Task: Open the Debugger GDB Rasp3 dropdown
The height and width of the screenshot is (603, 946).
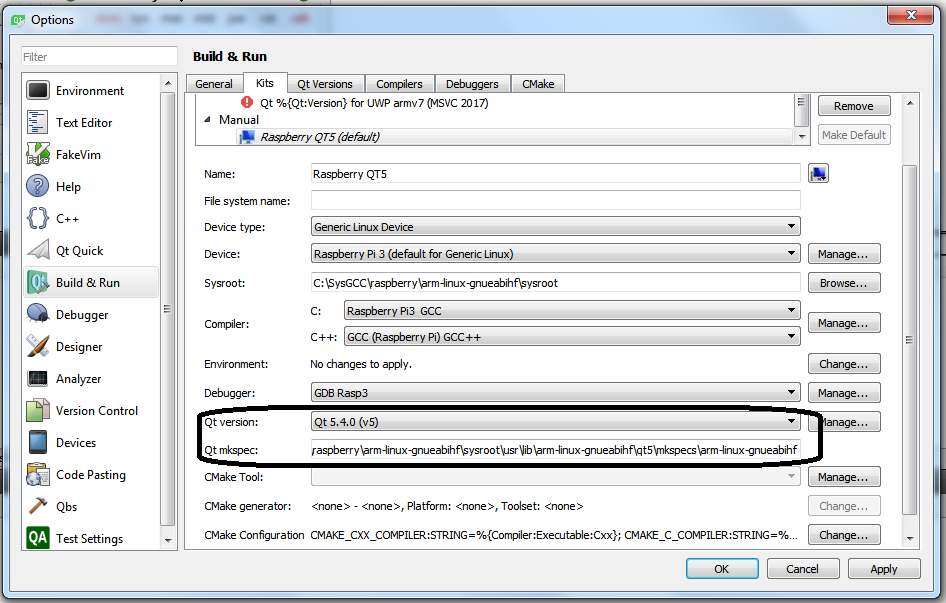Action: 556,393
